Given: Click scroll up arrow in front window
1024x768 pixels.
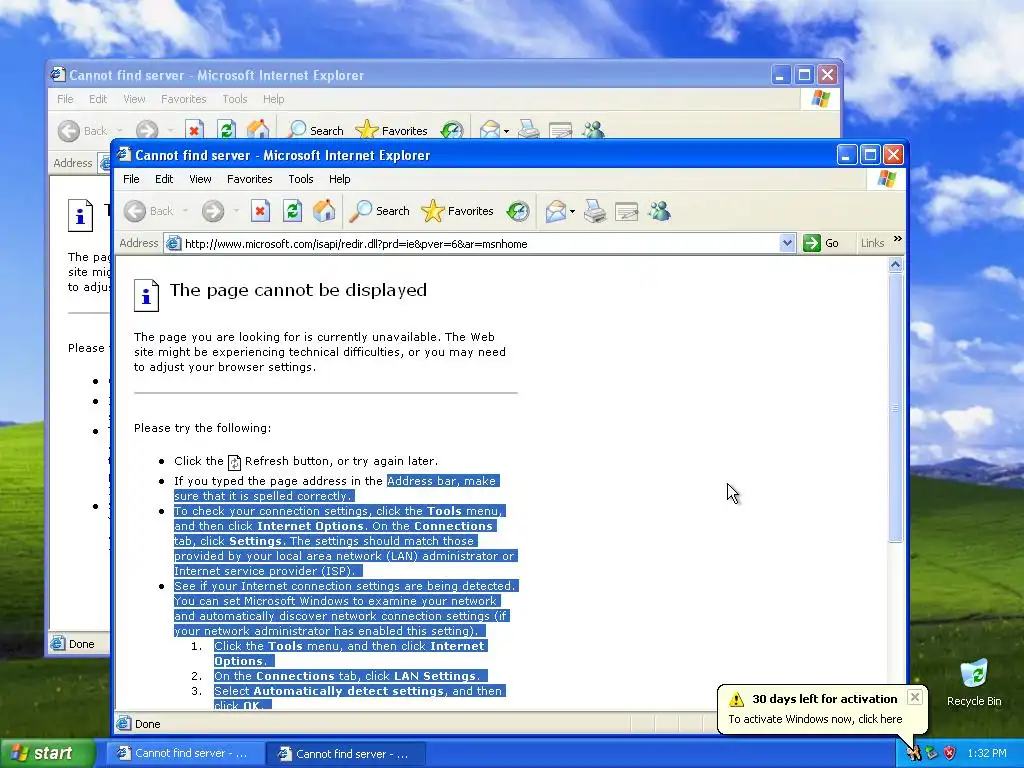Looking at the screenshot, I should coord(895,264).
